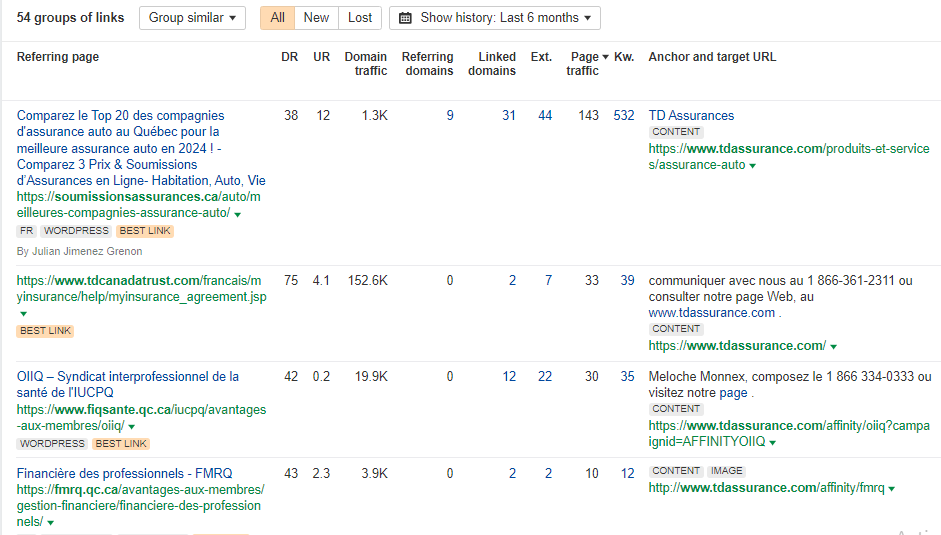Select domain traffic value 152.6K
The width and height of the screenshot is (941, 535).
(x=367, y=280)
